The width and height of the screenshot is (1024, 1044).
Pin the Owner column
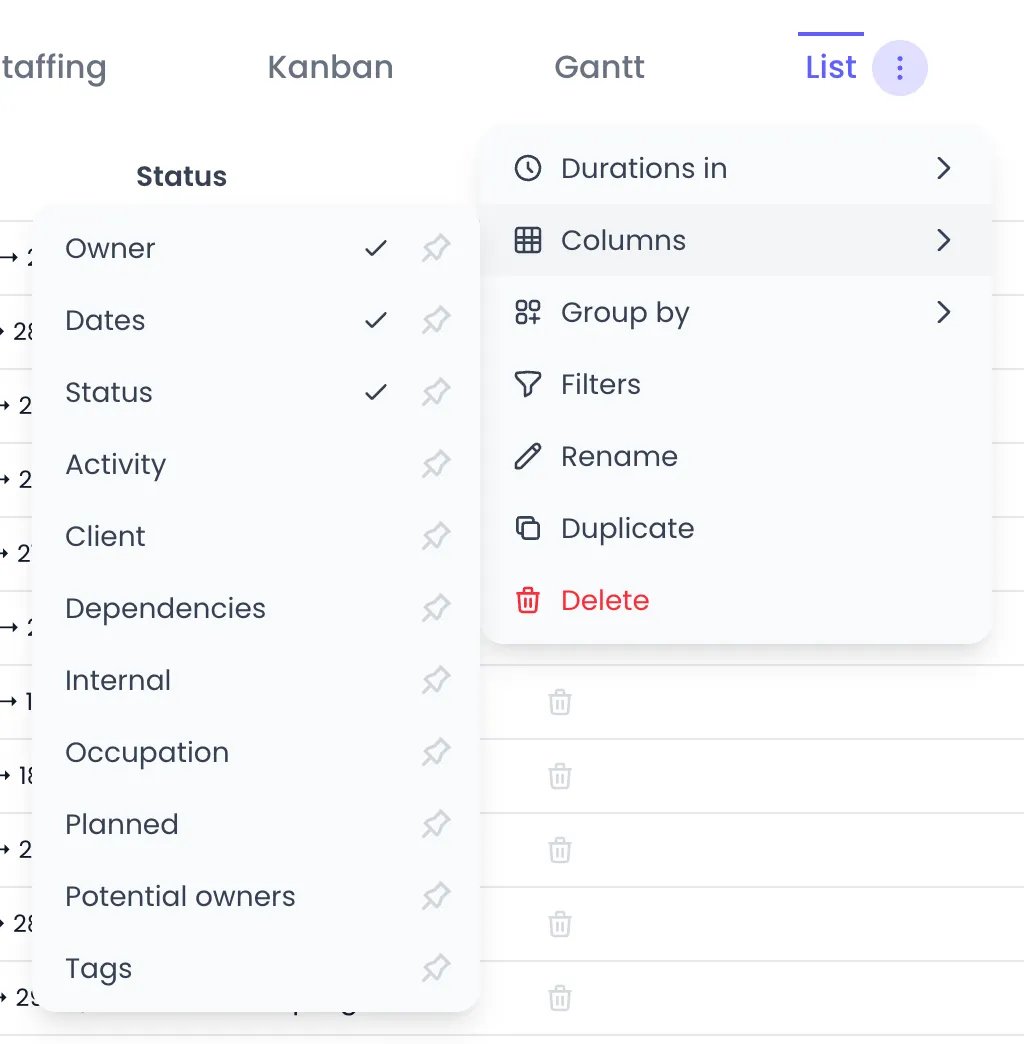point(436,248)
